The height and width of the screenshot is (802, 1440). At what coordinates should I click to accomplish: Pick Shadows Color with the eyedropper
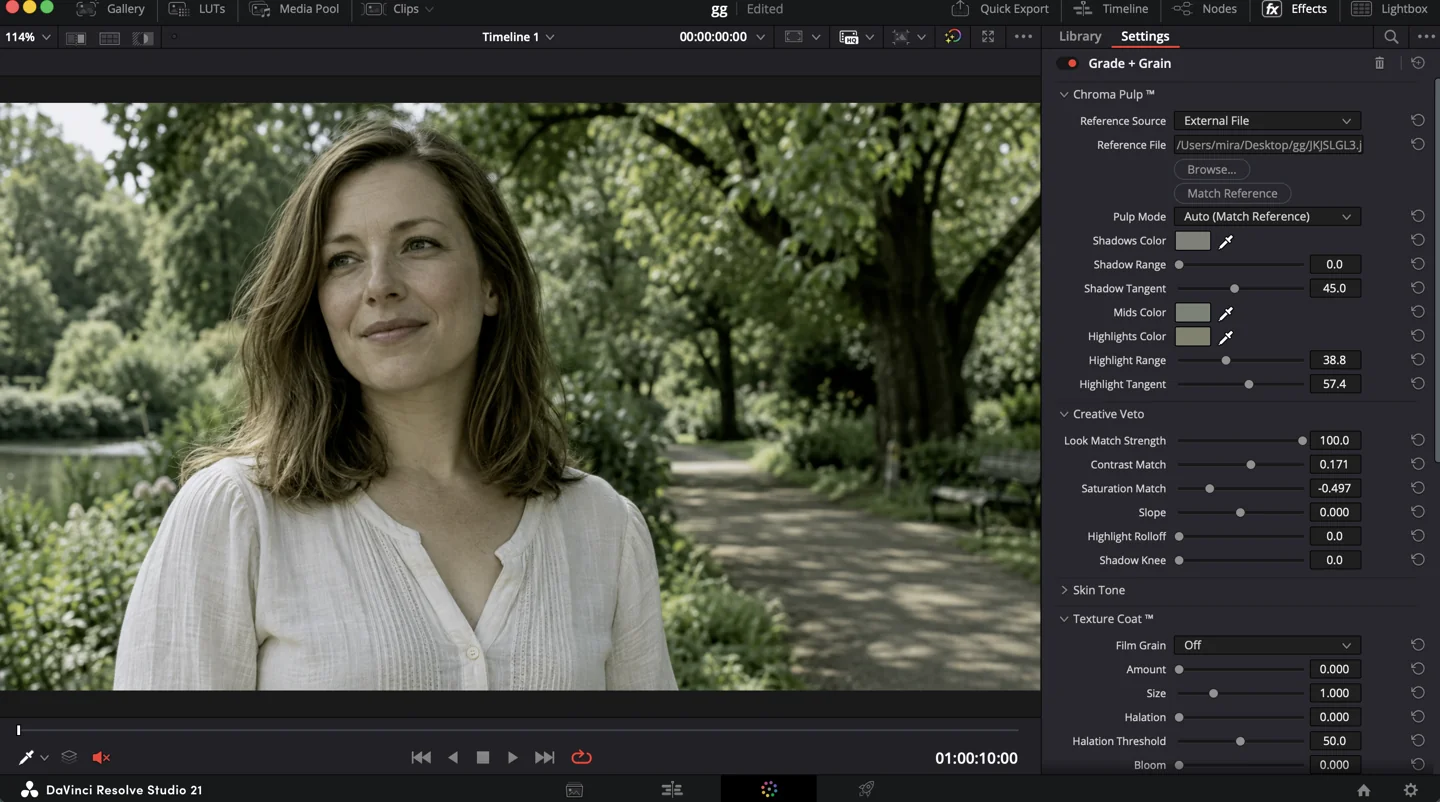(x=1226, y=241)
